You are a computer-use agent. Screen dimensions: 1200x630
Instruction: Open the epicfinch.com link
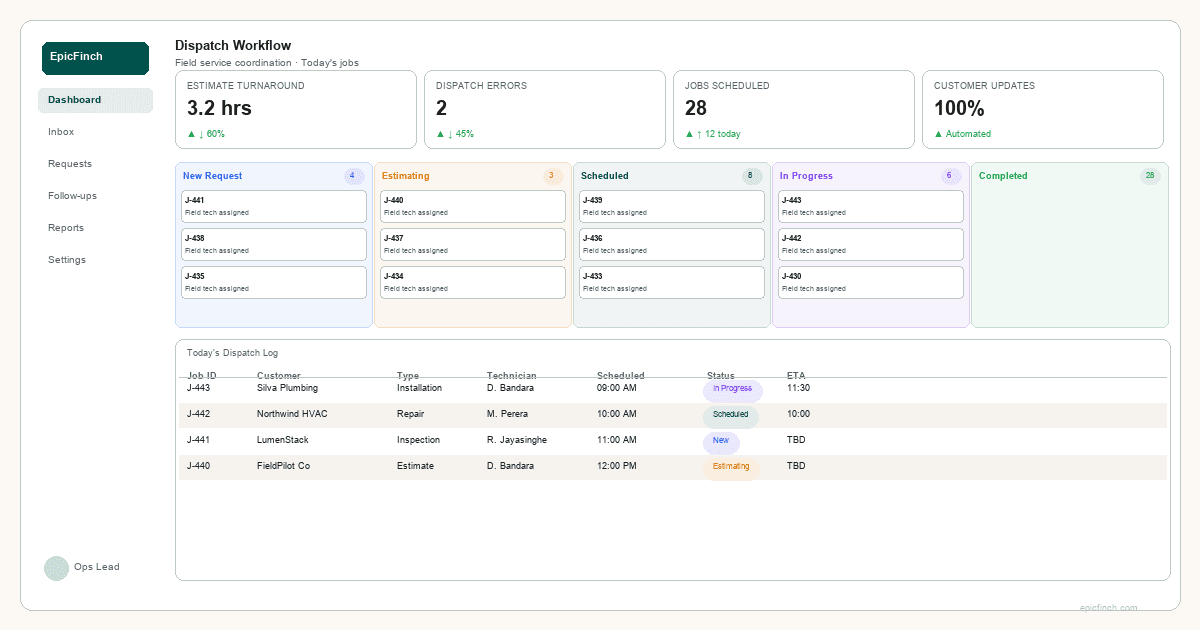pyautogui.click(x=1107, y=607)
